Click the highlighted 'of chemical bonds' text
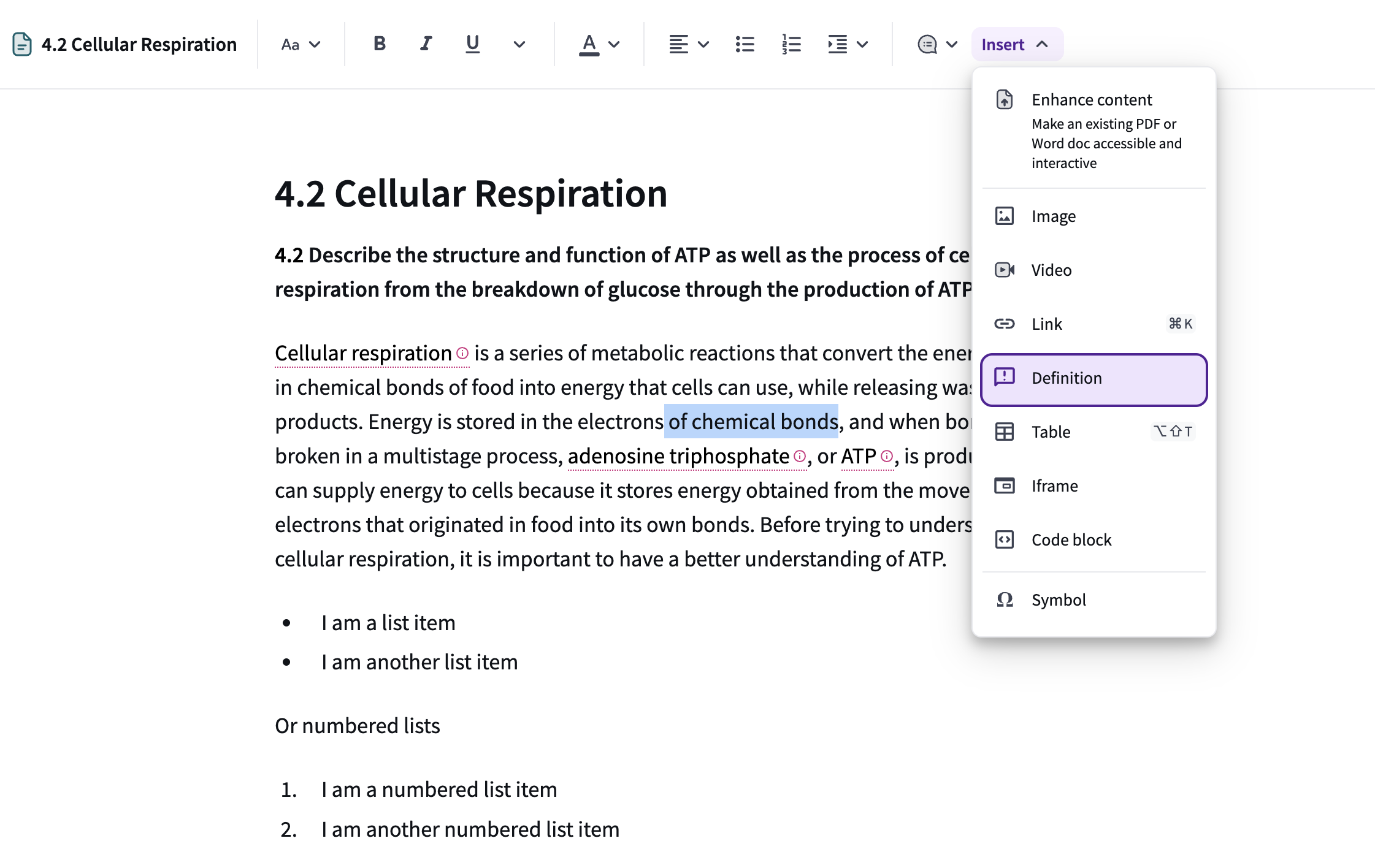 [x=751, y=422]
